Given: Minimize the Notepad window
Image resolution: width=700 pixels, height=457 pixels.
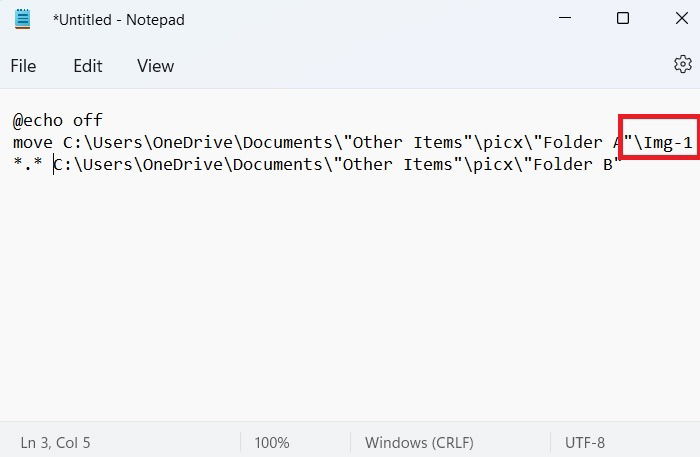Looking at the screenshot, I should tap(565, 18).
